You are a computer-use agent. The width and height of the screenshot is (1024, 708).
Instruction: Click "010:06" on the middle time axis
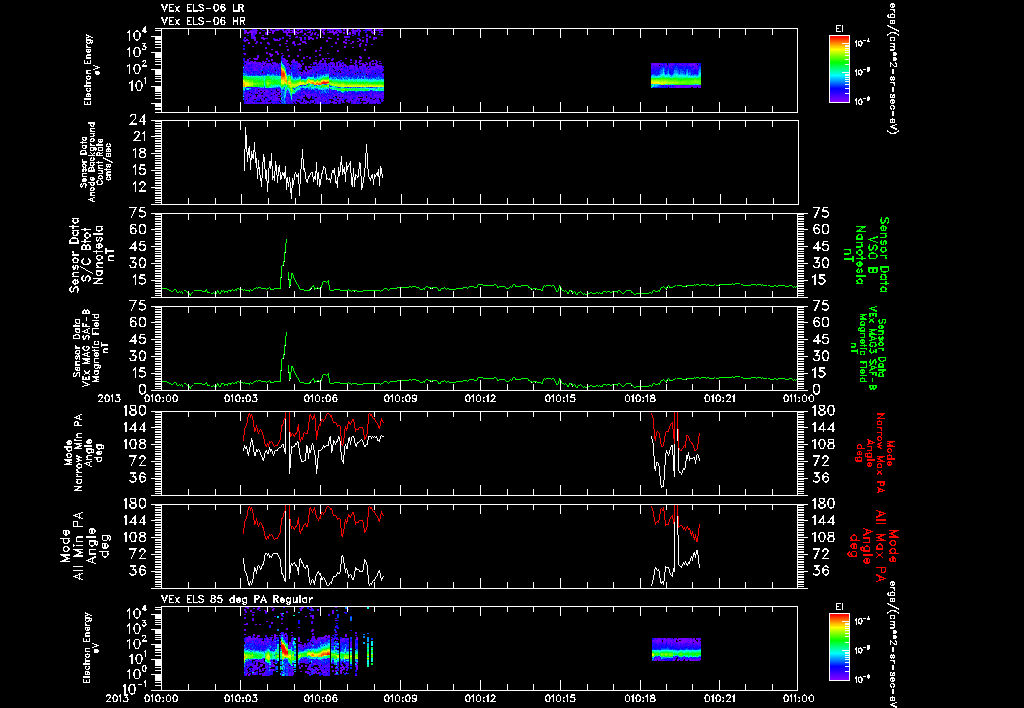coord(321,397)
